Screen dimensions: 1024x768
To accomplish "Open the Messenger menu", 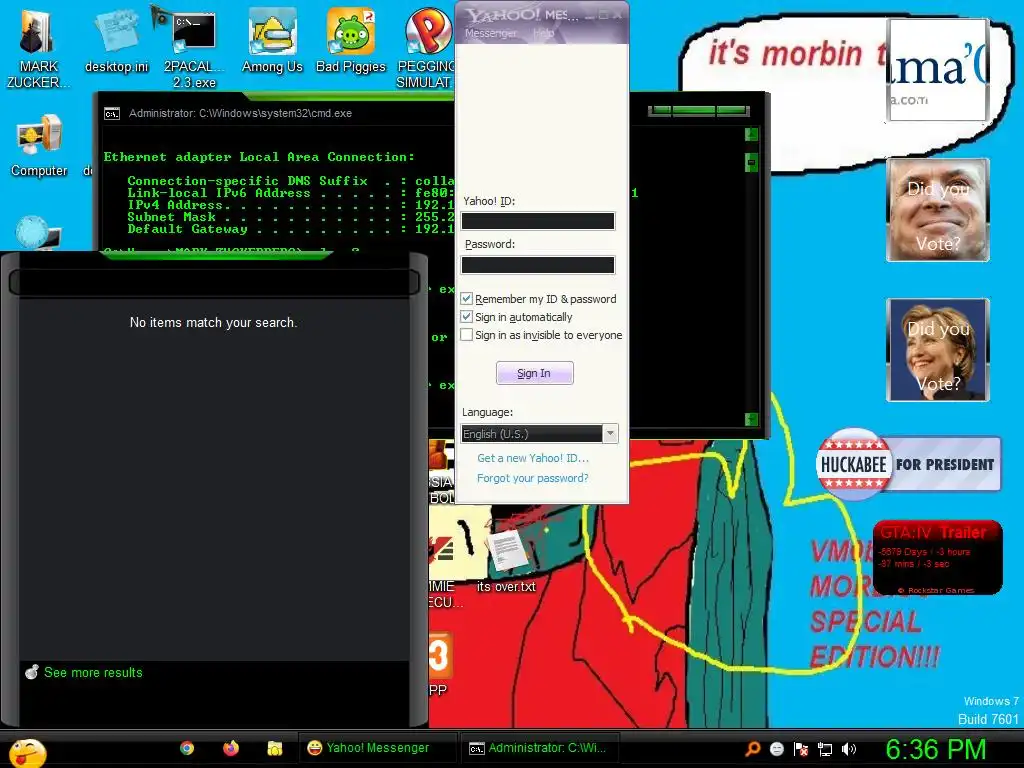I will pos(490,33).
